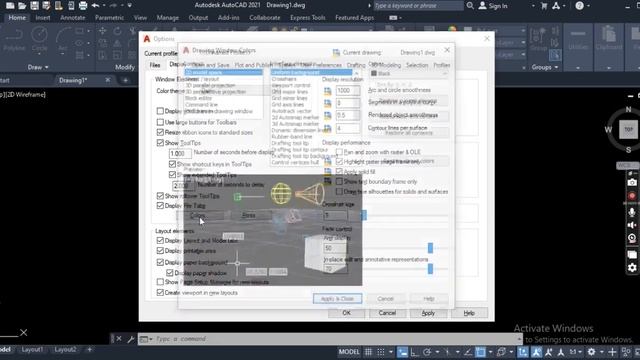Click the New drawing icon in quick access toolbar

tap(10, 6)
